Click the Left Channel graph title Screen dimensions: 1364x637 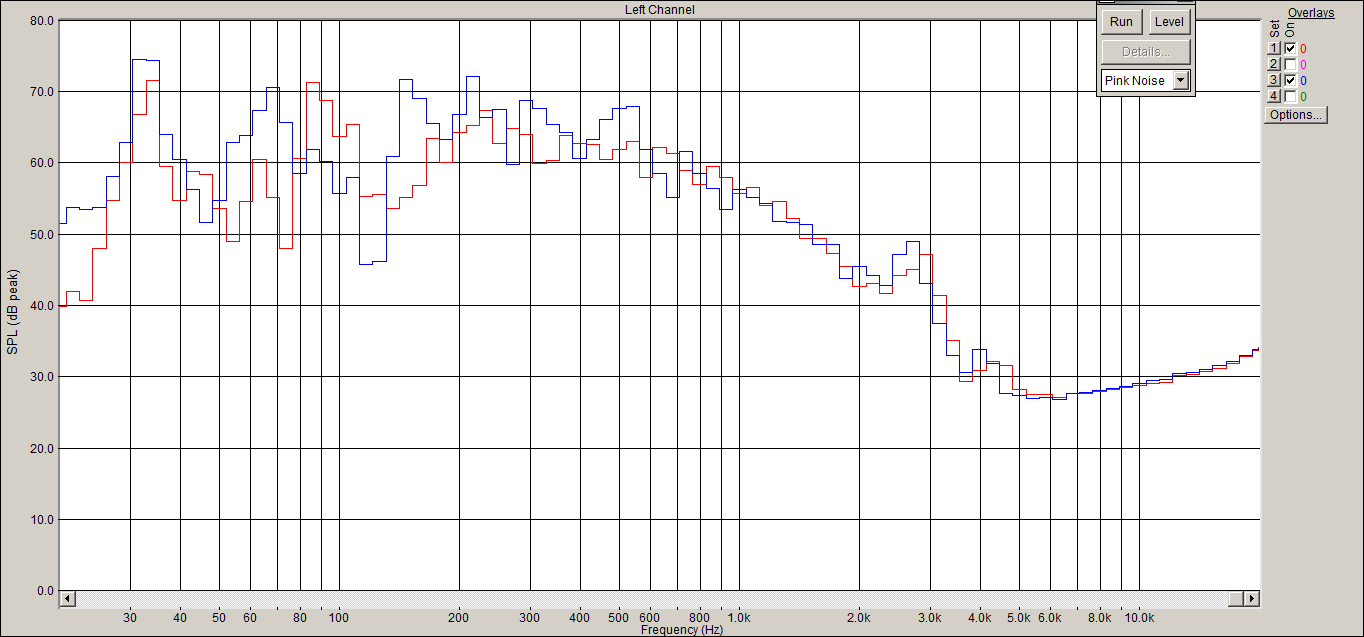(660, 10)
